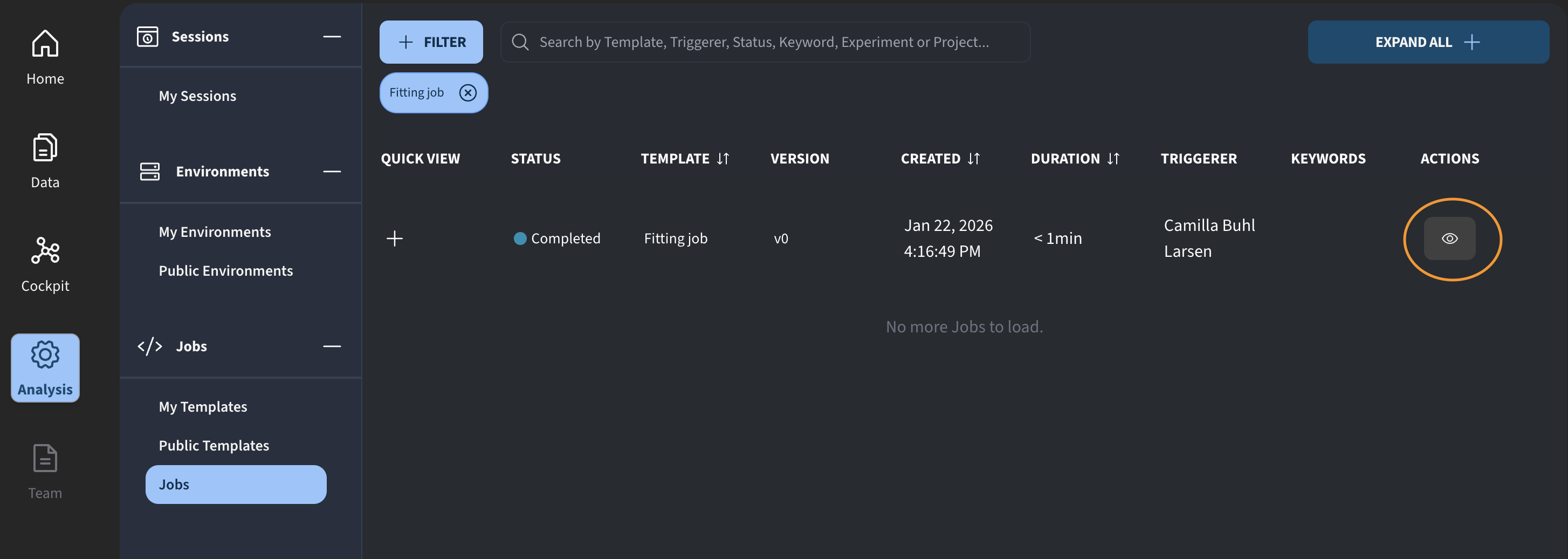Open My Sessions in sidebar
1568x559 pixels.
pyautogui.click(x=197, y=96)
